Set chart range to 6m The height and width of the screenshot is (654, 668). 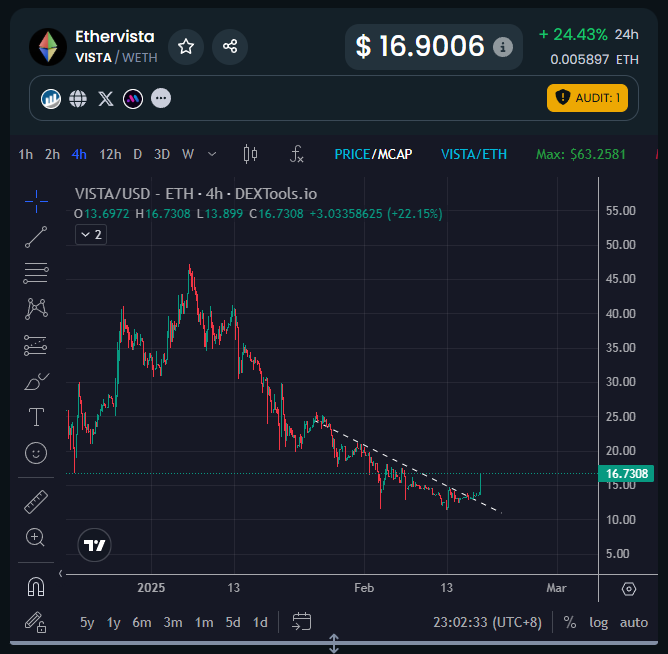tap(142, 622)
